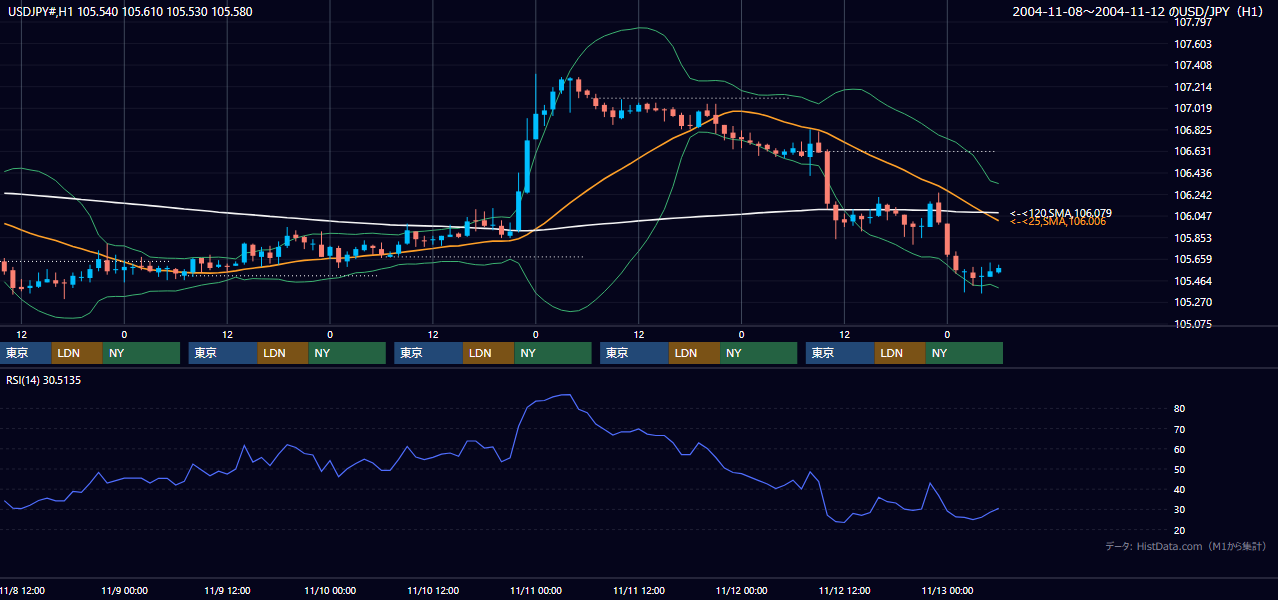
Task: Click price axis value 105.853
Action: (1193, 238)
